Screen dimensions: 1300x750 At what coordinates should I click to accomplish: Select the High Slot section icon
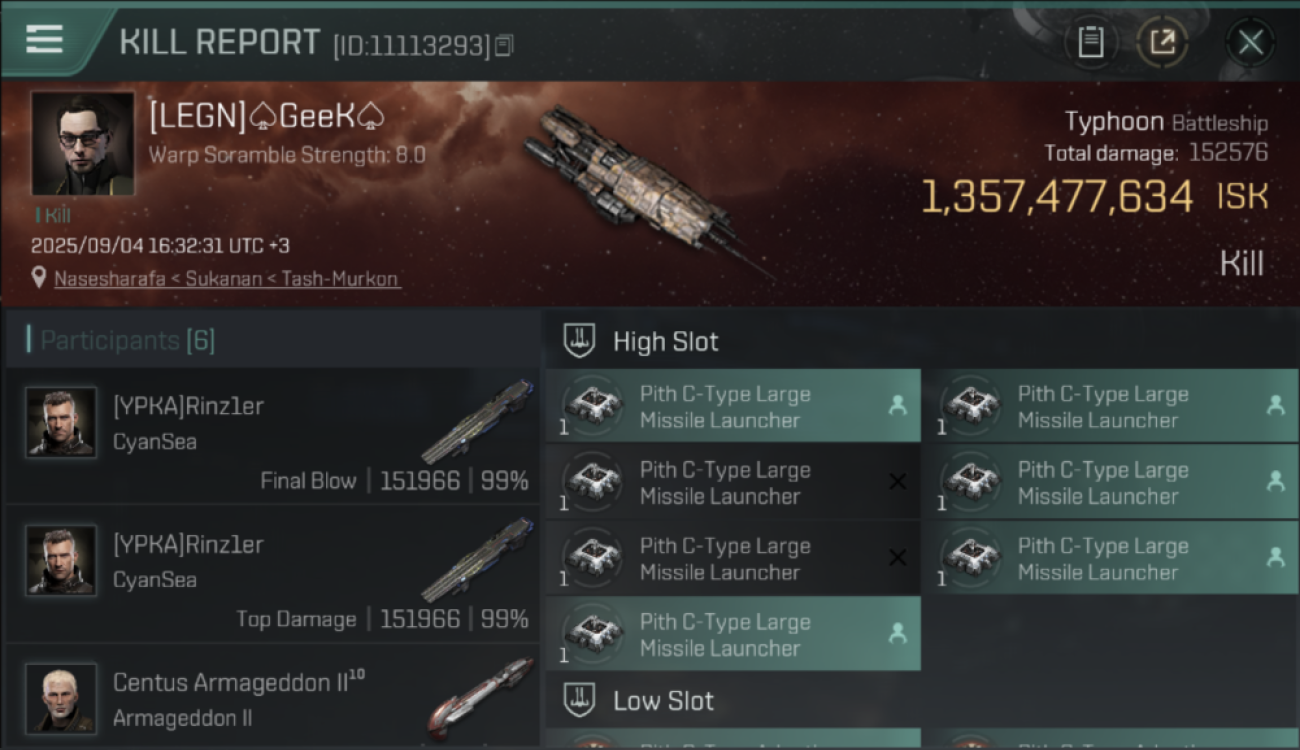click(x=580, y=341)
